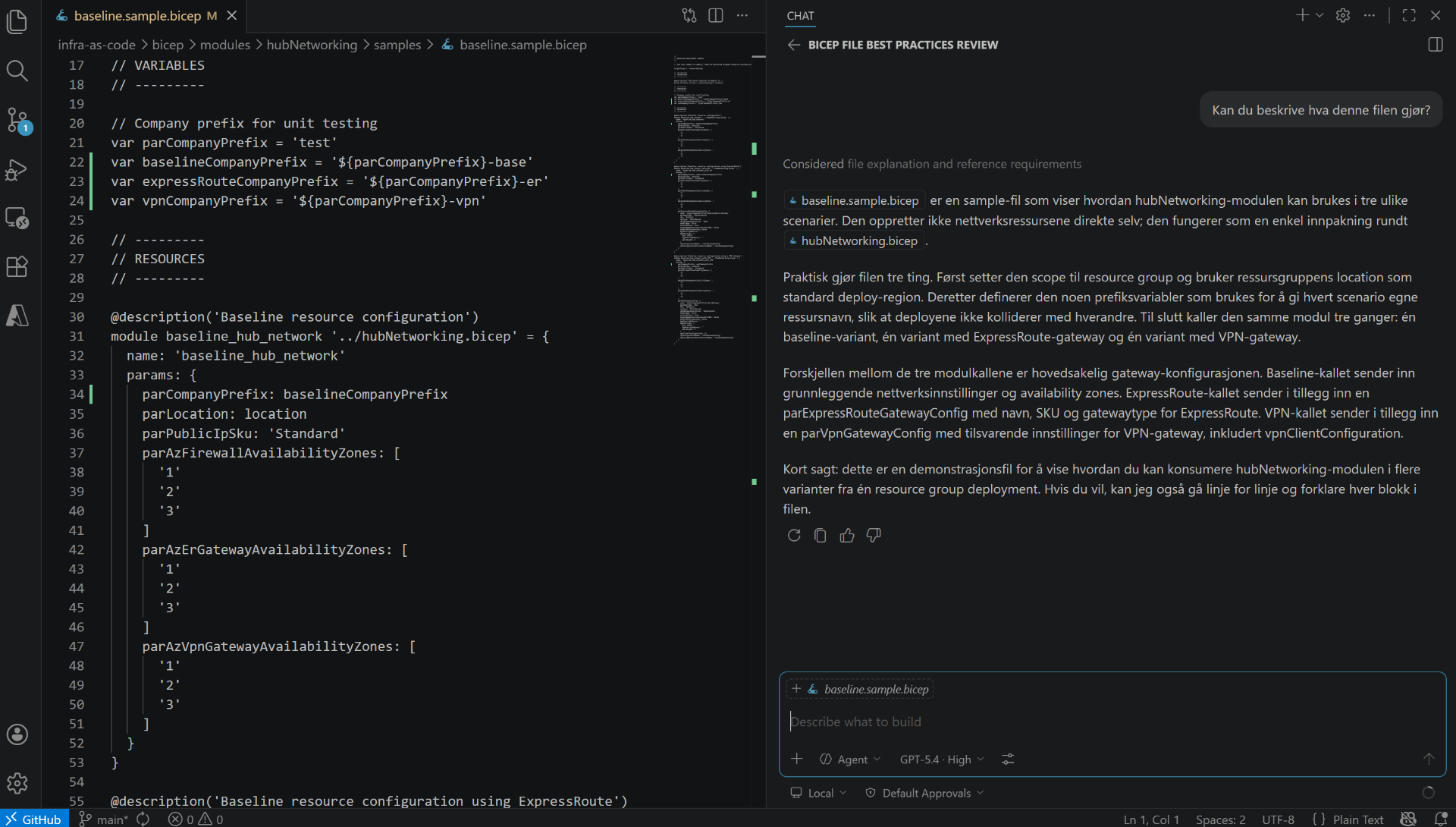The width and height of the screenshot is (1456, 827).
Task: Expand the Agent mode dropdown
Action: pyautogui.click(x=851, y=759)
